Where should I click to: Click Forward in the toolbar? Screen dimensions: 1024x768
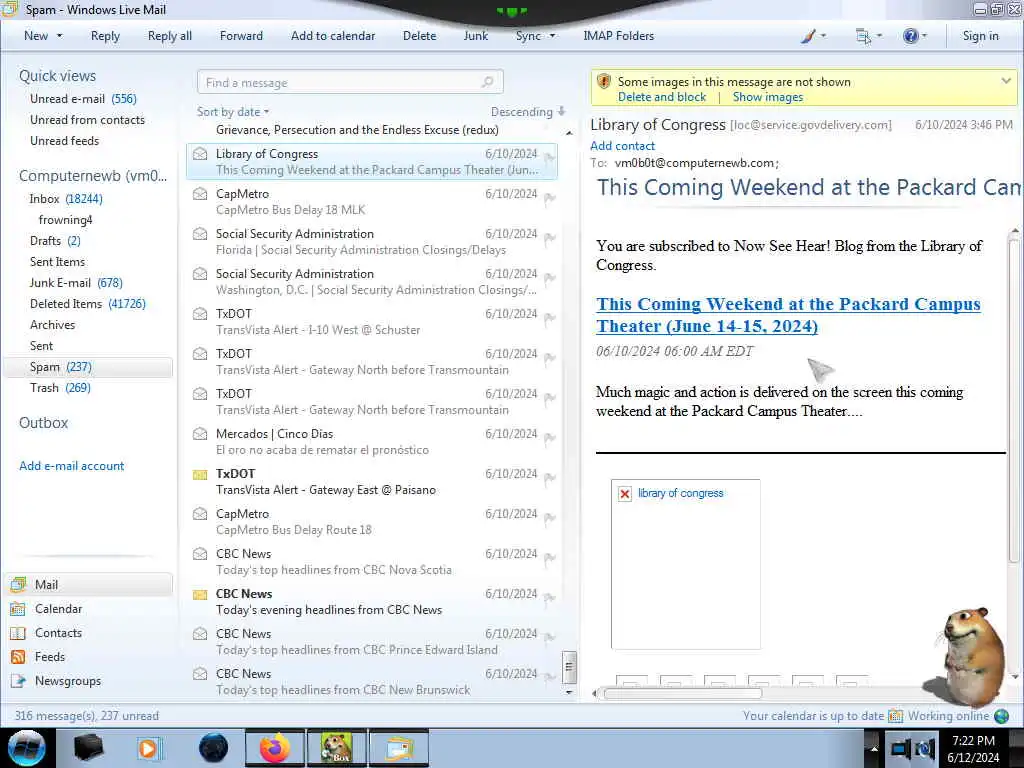[241, 36]
